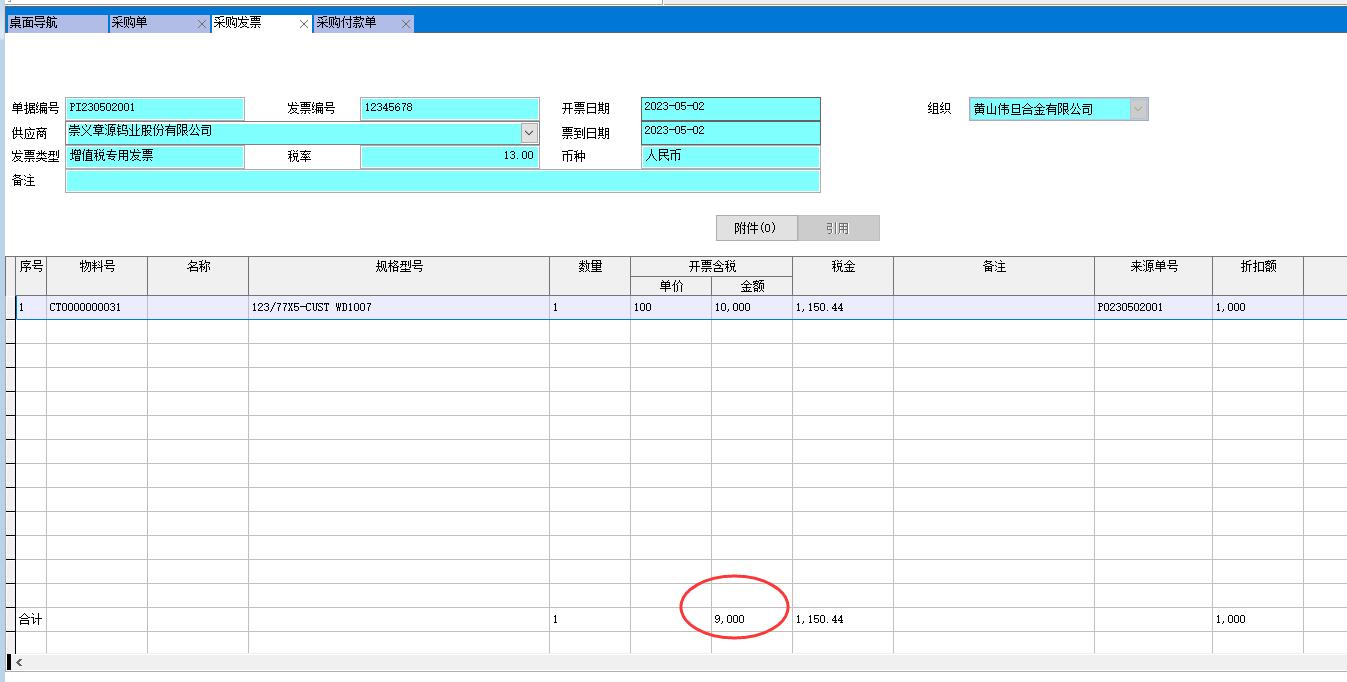Click the 票到日期 date field
The width and height of the screenshot is (1347, 682).
pyautogui.click(x=730, y=132)
